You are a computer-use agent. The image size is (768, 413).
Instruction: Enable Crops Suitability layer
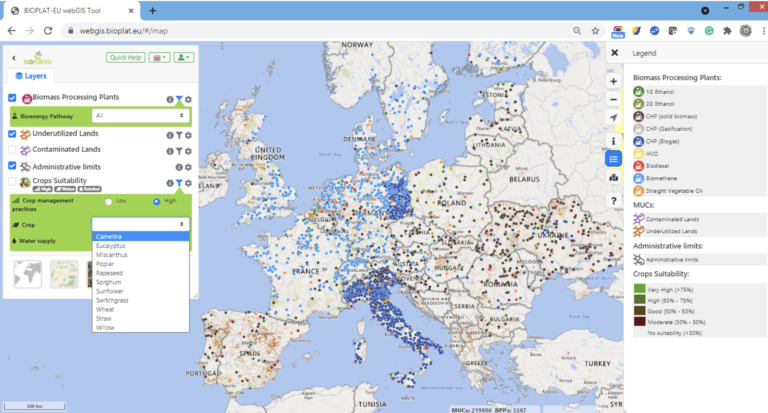(12, 181)
